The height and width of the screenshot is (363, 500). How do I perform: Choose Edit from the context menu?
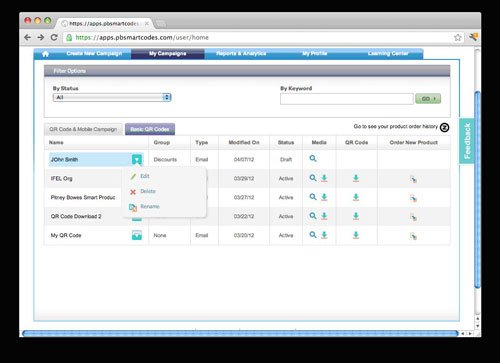coord(145,176)
